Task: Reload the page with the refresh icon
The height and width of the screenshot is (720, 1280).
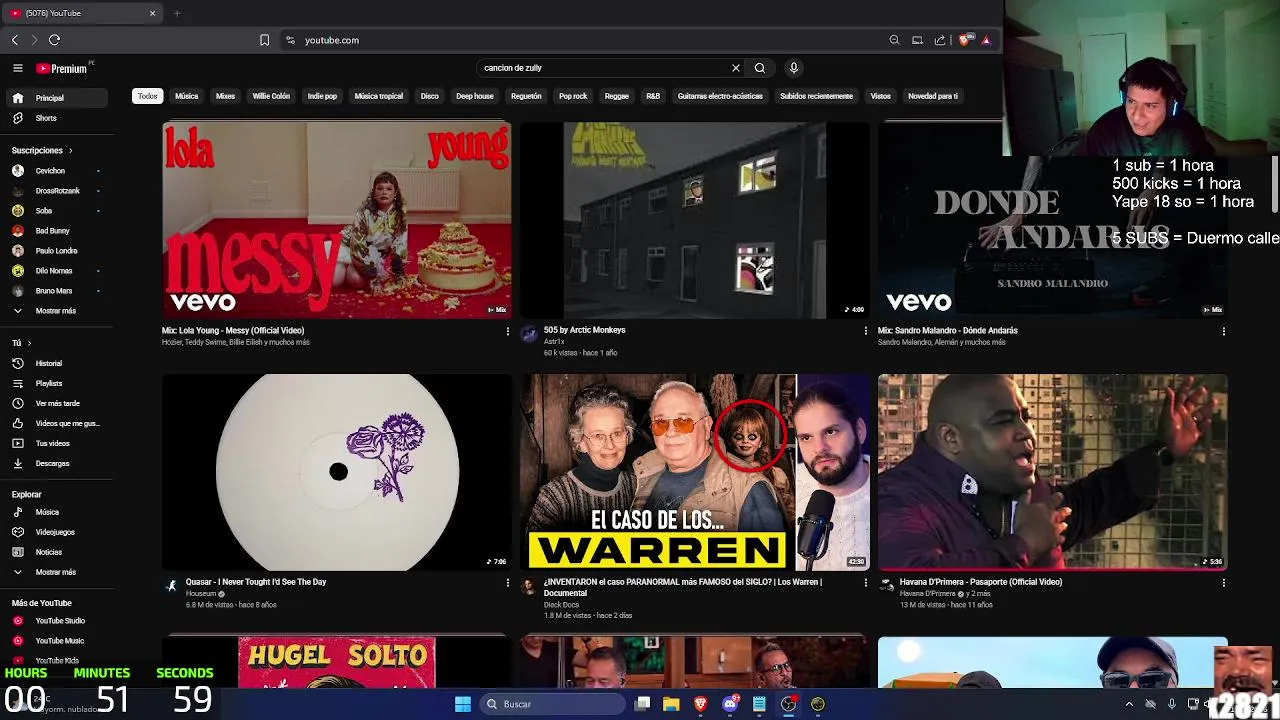Action: (54, 40)
